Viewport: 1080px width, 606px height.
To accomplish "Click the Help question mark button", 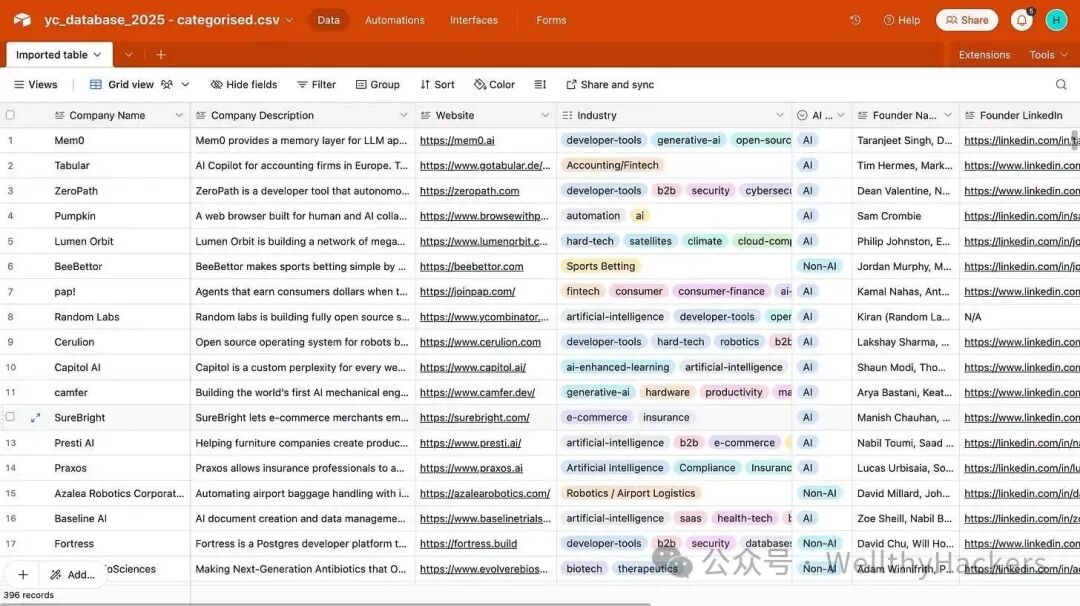I will (902, 20).
